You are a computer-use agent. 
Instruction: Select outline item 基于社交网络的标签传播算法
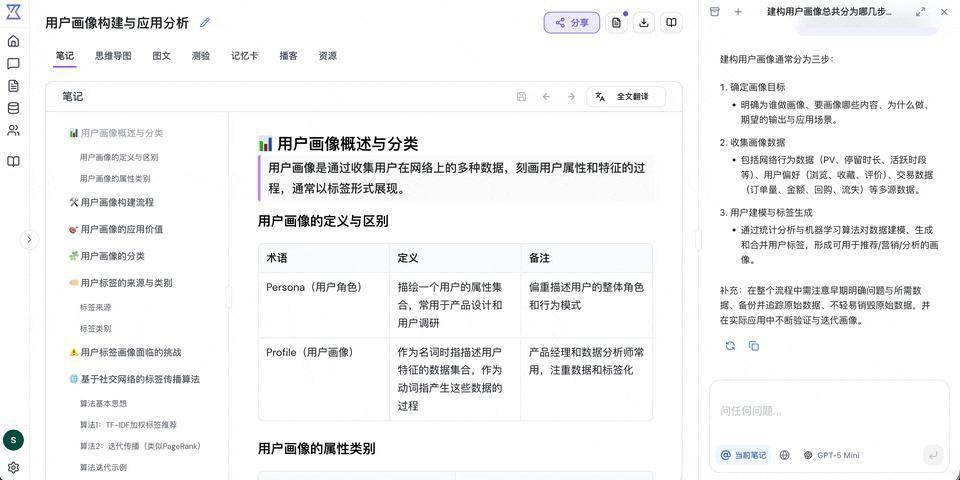[134, 379]
